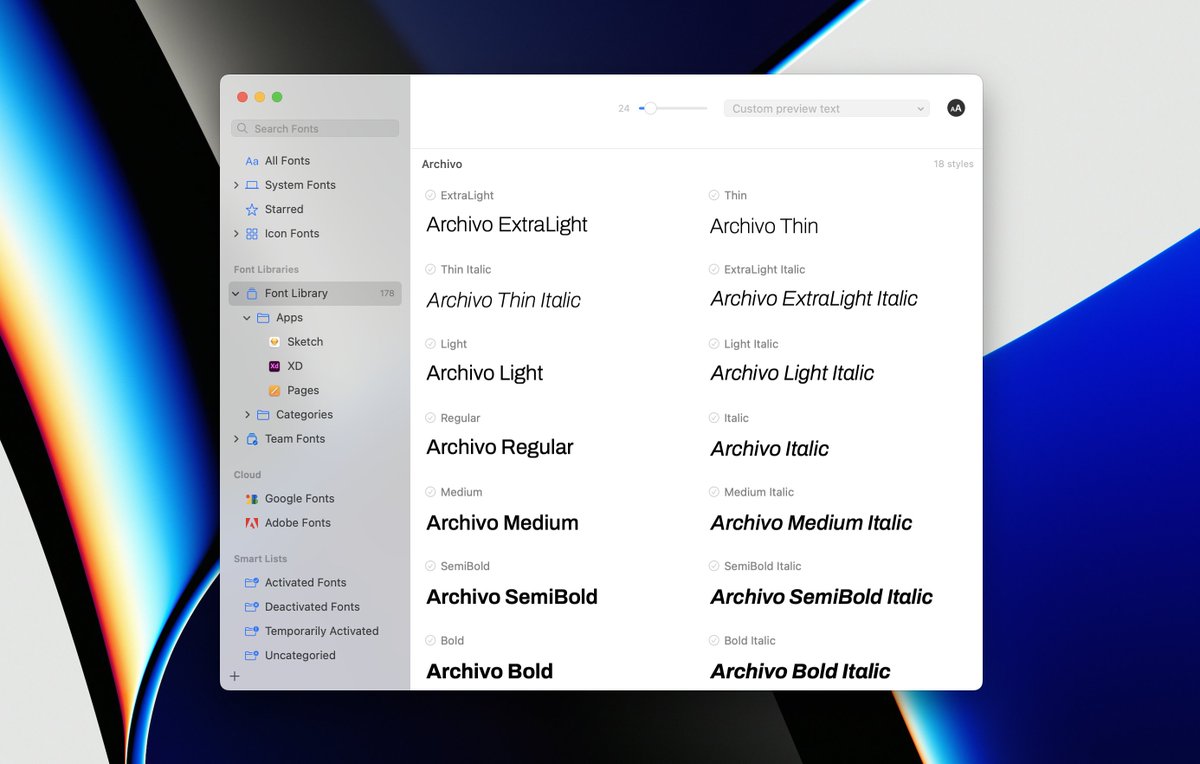Toggle activation check for Medium Italic
This screenshot has width=1200, height=764.
click(714, 492)
